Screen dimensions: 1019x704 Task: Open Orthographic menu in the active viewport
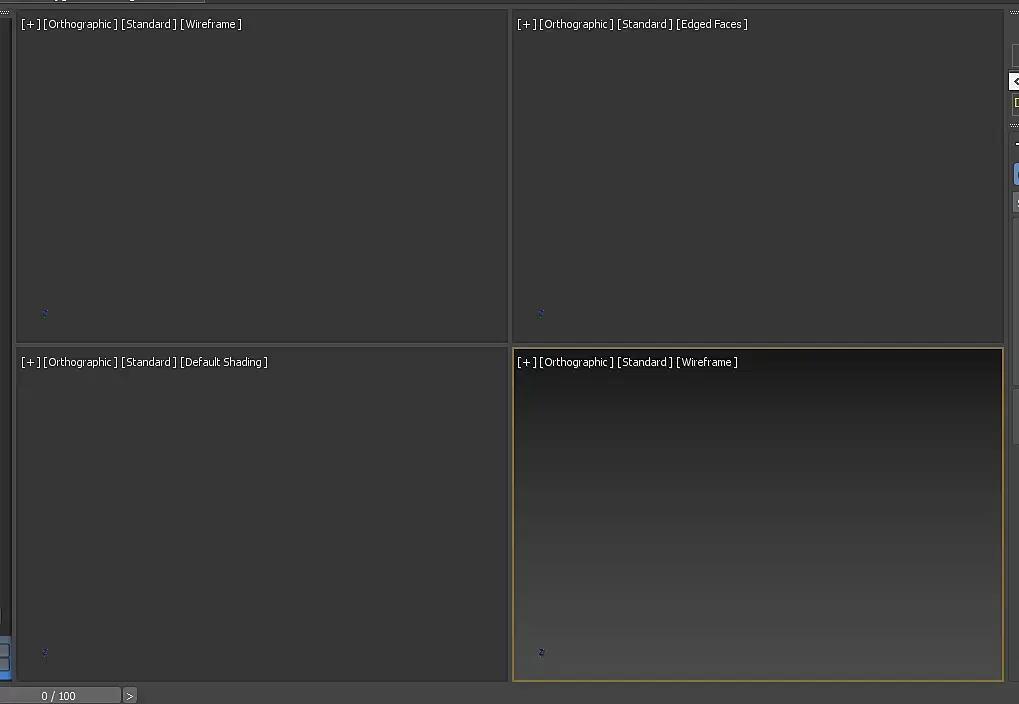[x=576, y=362]
